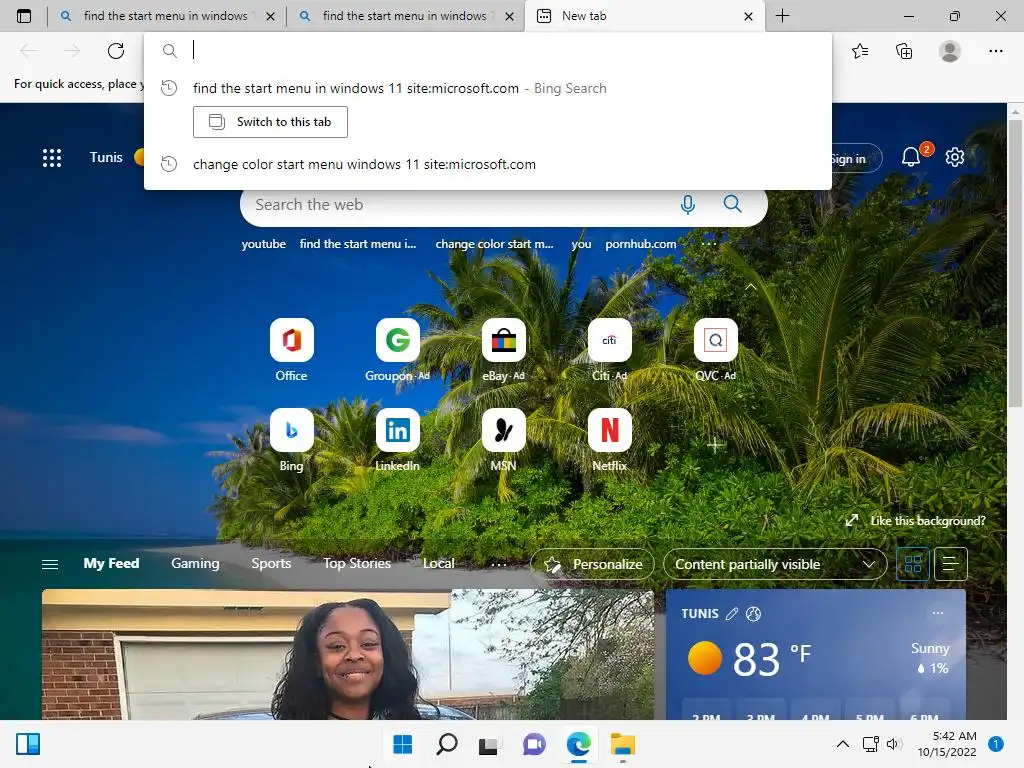Open the Local feed tab

[x=438, y=563]
